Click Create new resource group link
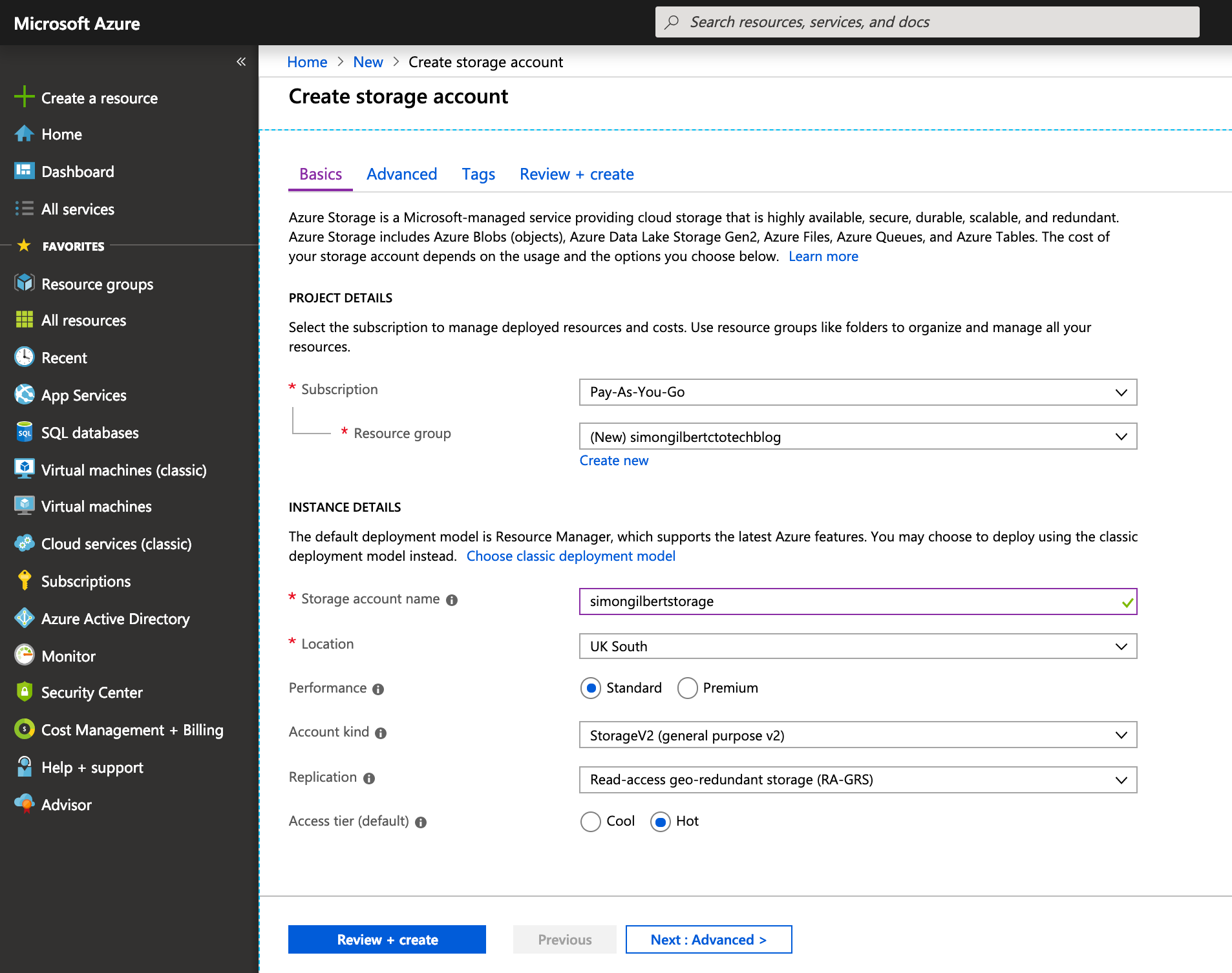The image size is (1232, 973). tap(614, 460)
